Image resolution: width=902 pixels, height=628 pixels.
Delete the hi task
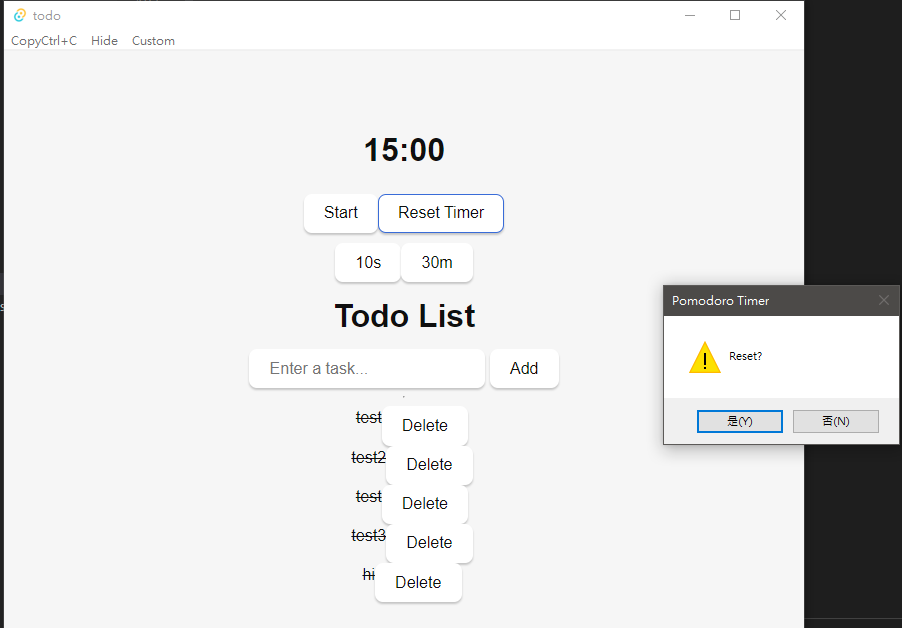coord(418,583)
